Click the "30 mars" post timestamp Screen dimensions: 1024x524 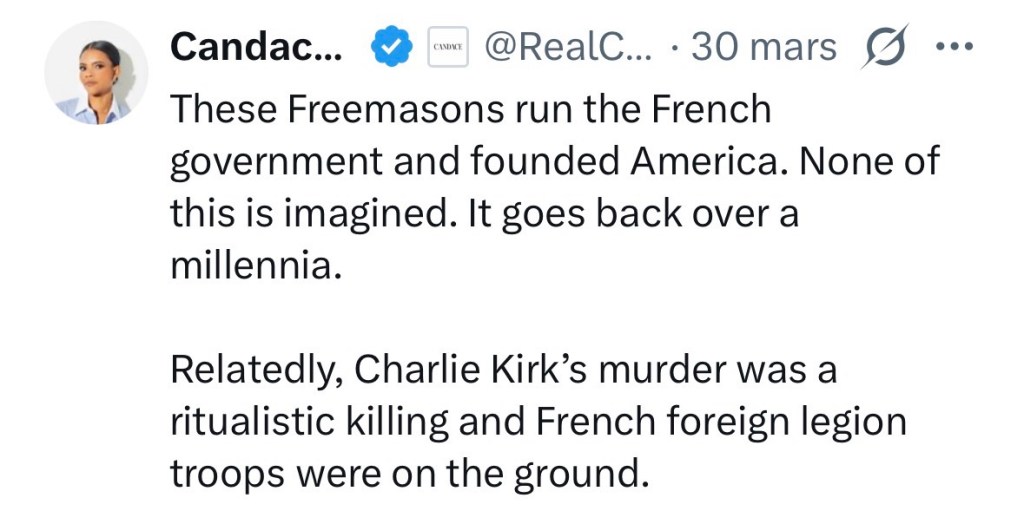pyautogui.click(x=764, y=47)
